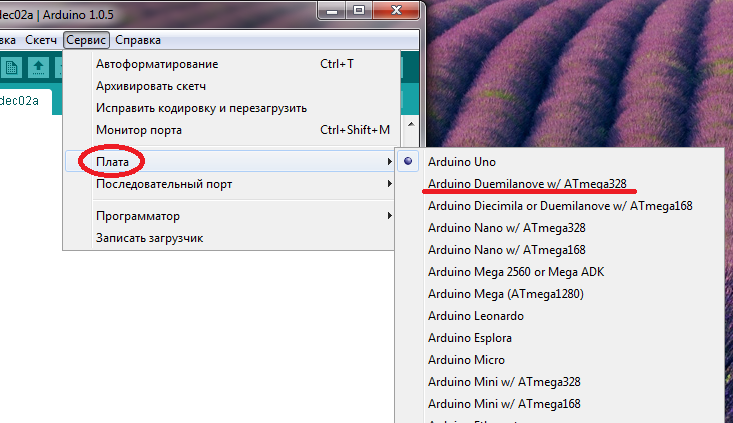The width and height of the screenshot is (733, 423).
Task: Click the Open sketch arrow-up icon
Action: [x=38, y=68]
